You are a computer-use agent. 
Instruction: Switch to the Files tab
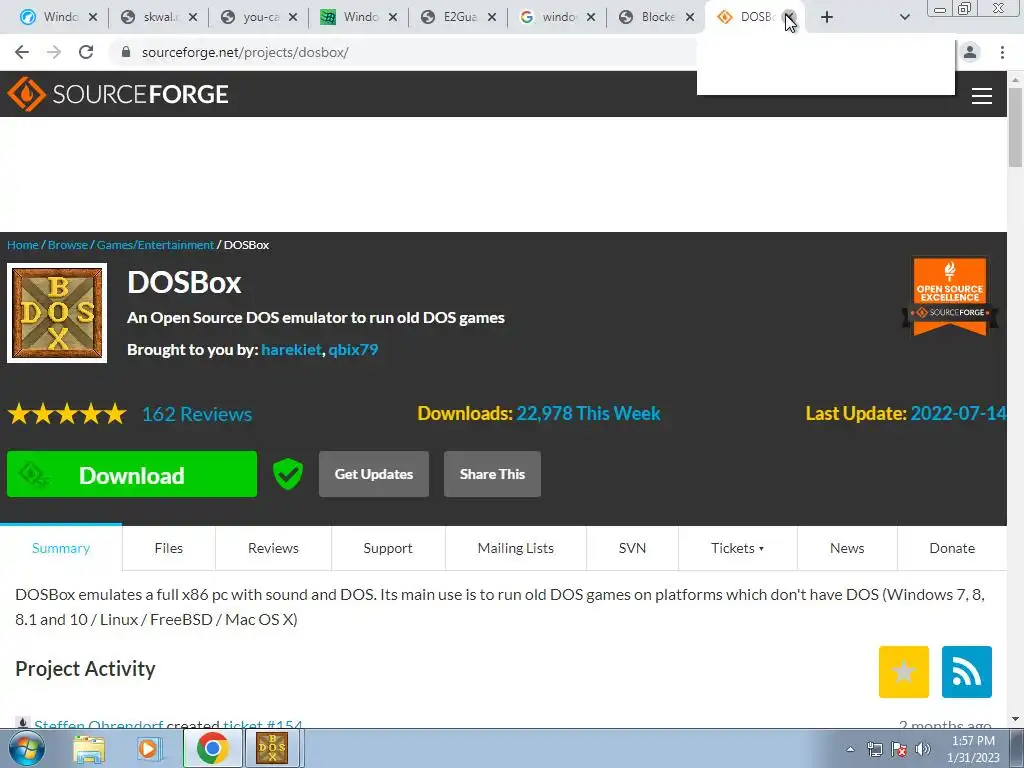click(168, 548)
